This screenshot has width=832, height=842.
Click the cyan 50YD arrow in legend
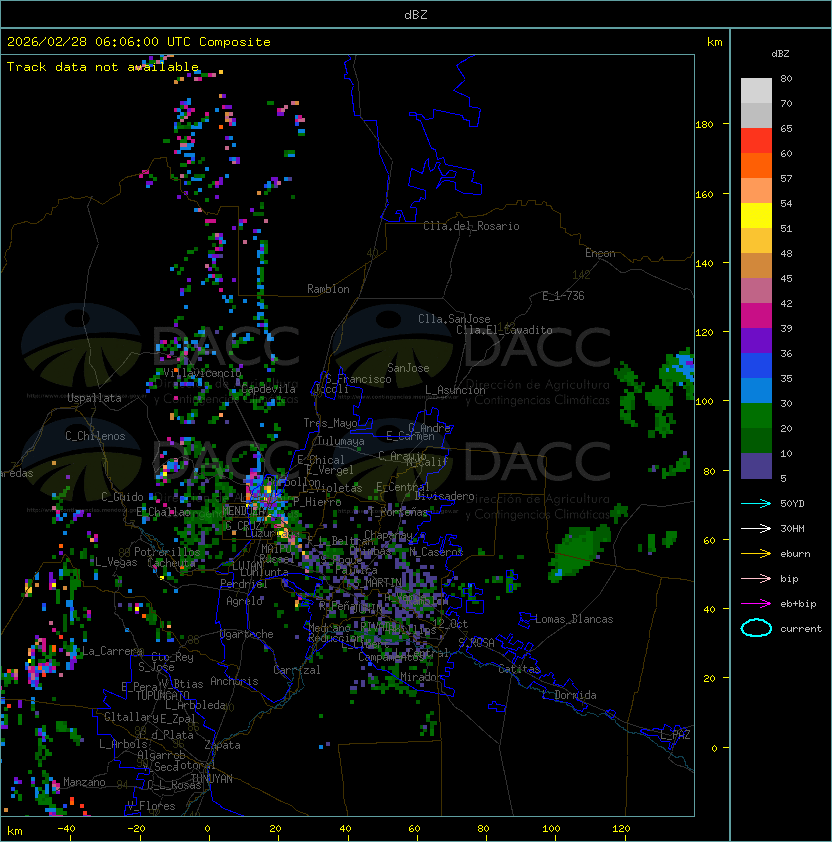point(756,504)
